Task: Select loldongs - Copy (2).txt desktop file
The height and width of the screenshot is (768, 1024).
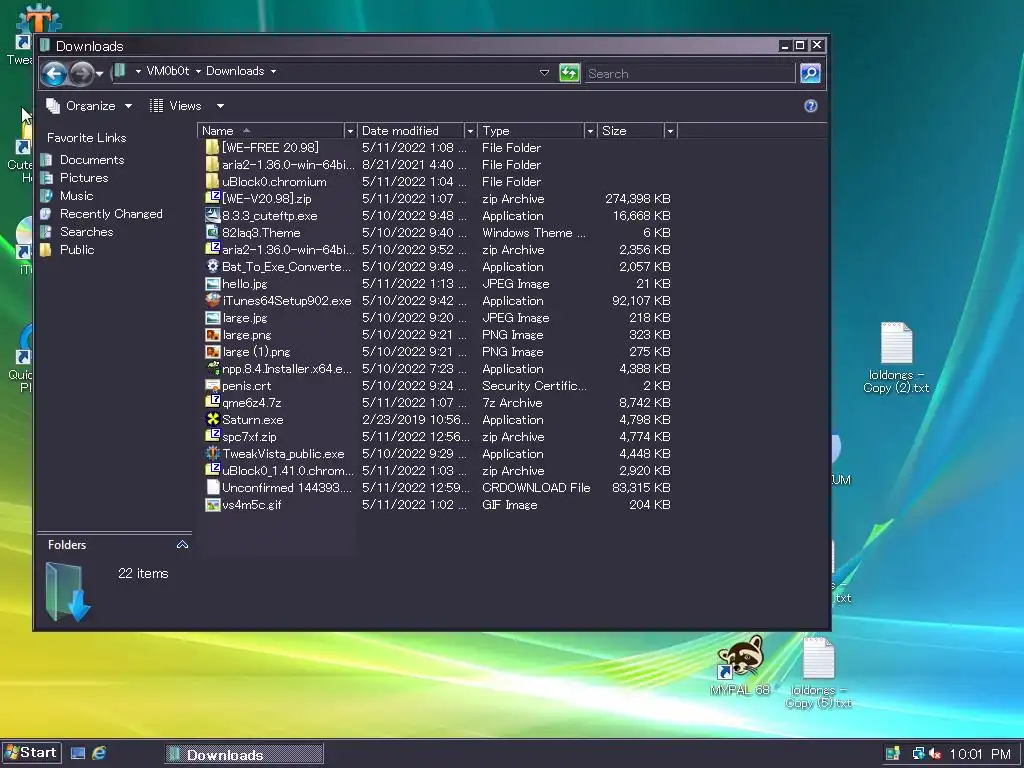Action: point(896,358)
